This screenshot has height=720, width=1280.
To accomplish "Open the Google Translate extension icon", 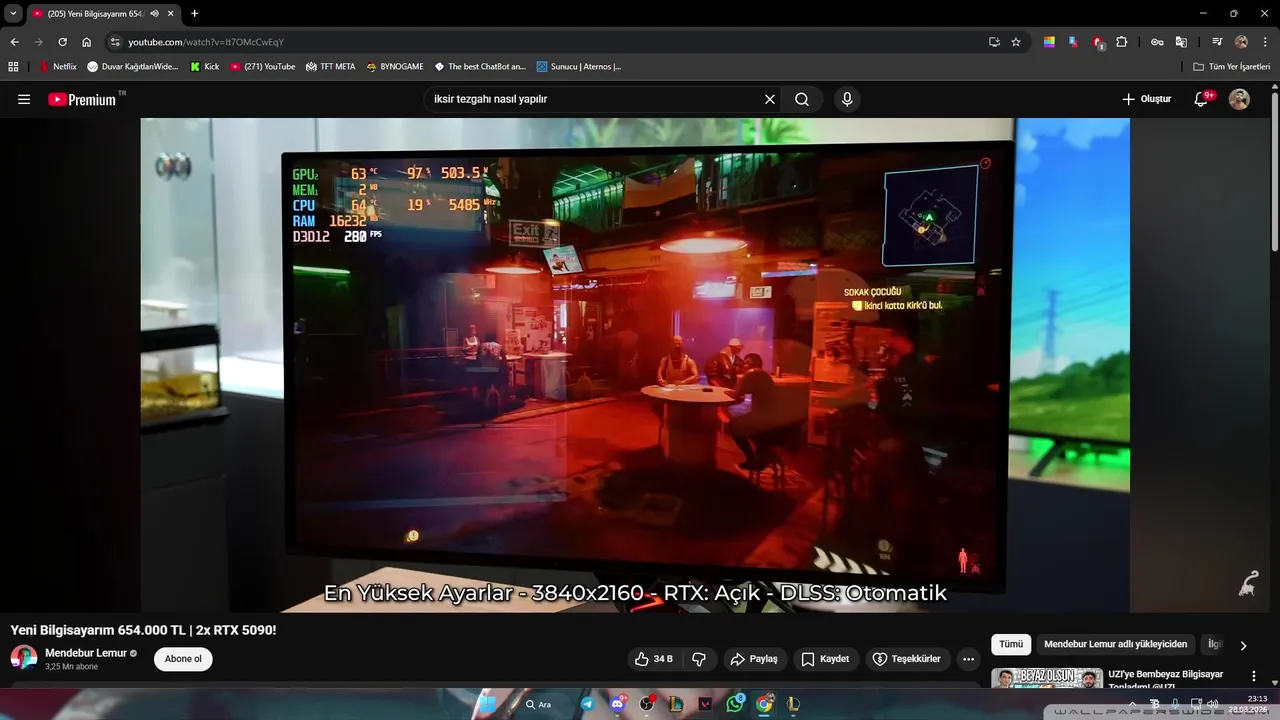I will (1181, 42).
